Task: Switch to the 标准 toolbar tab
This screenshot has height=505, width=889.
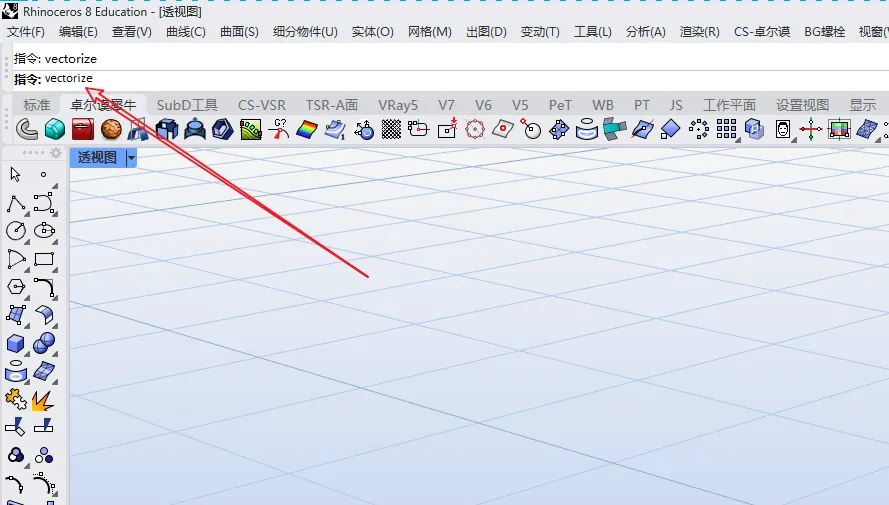Action: pos(37,105)
